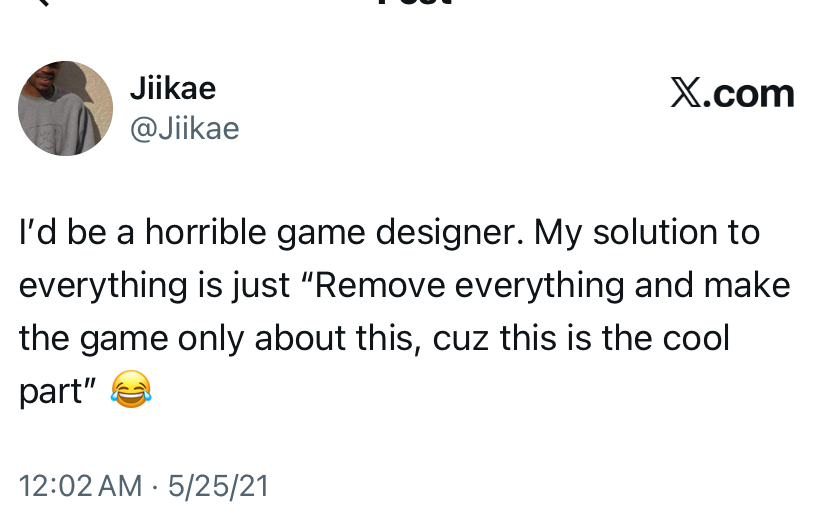
Task: Click the dot separator between time and date
Action: coord(155,486)
